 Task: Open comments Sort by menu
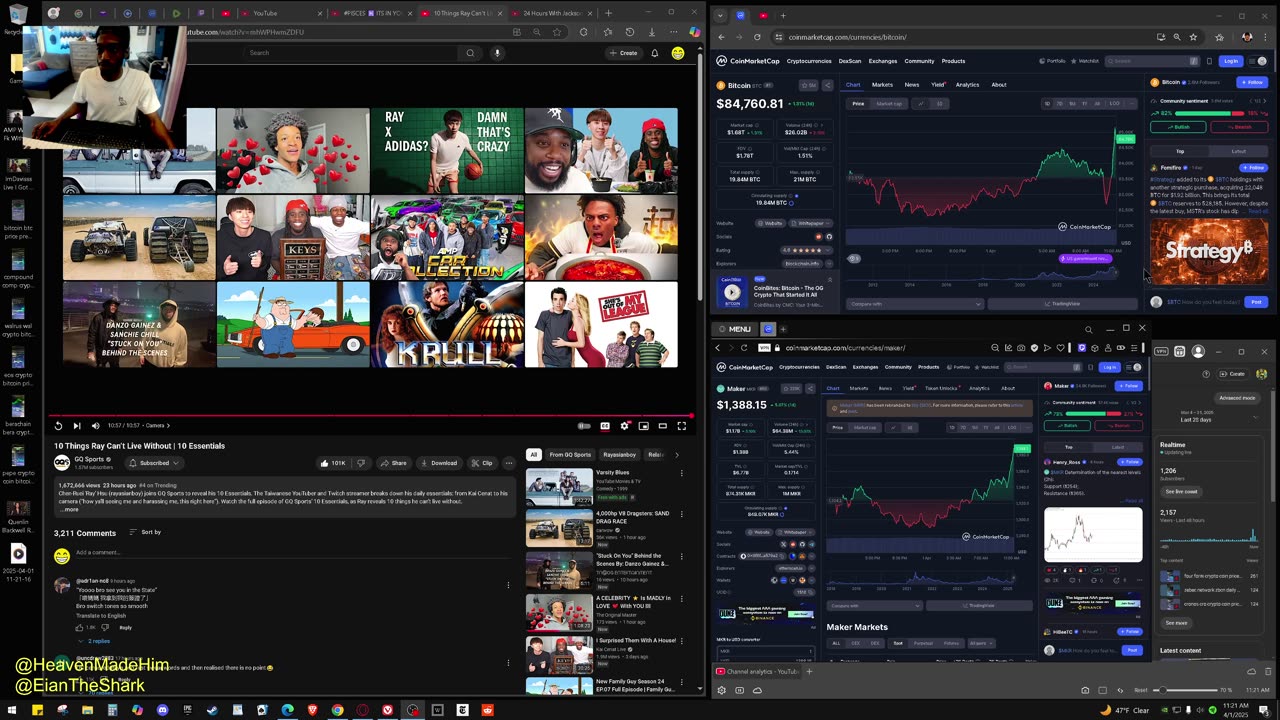click(145, 532)
